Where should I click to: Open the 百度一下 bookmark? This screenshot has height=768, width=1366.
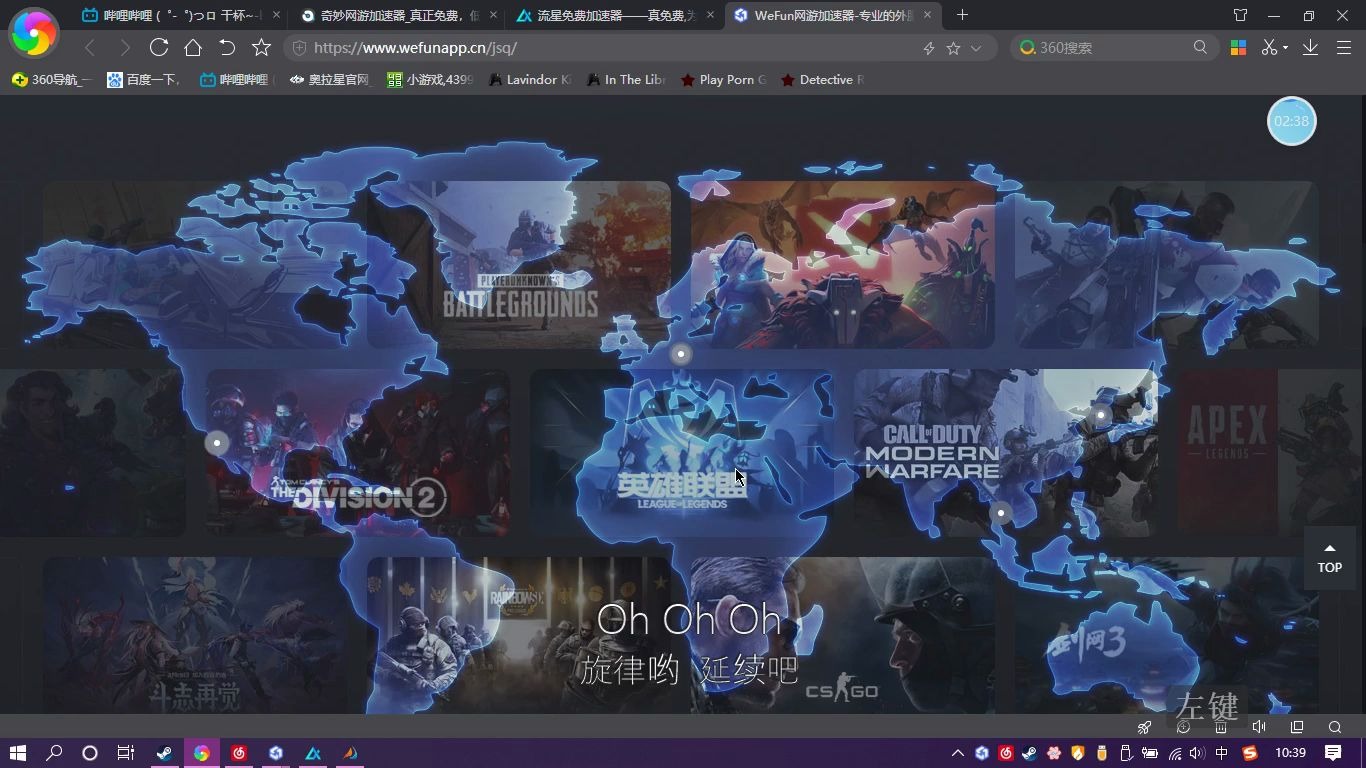tap(143, 80)
